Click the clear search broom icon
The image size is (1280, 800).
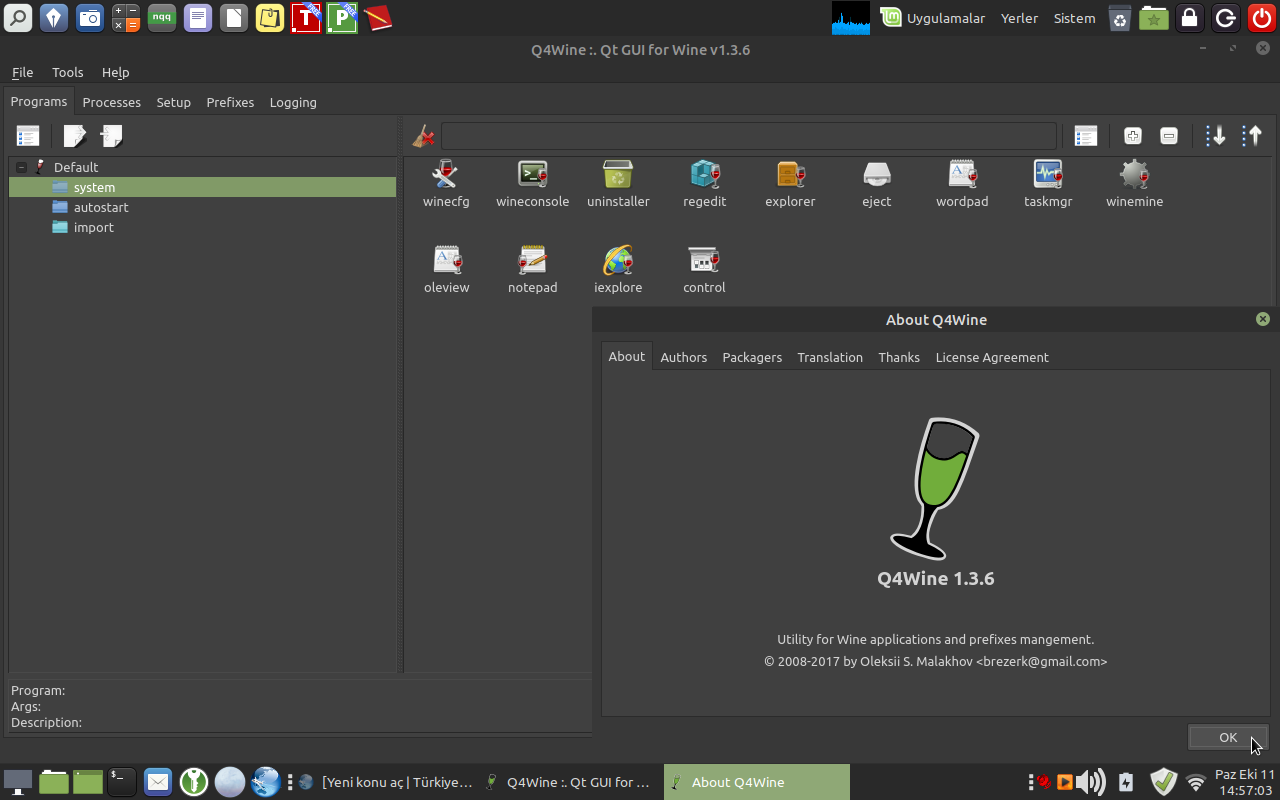423,136
